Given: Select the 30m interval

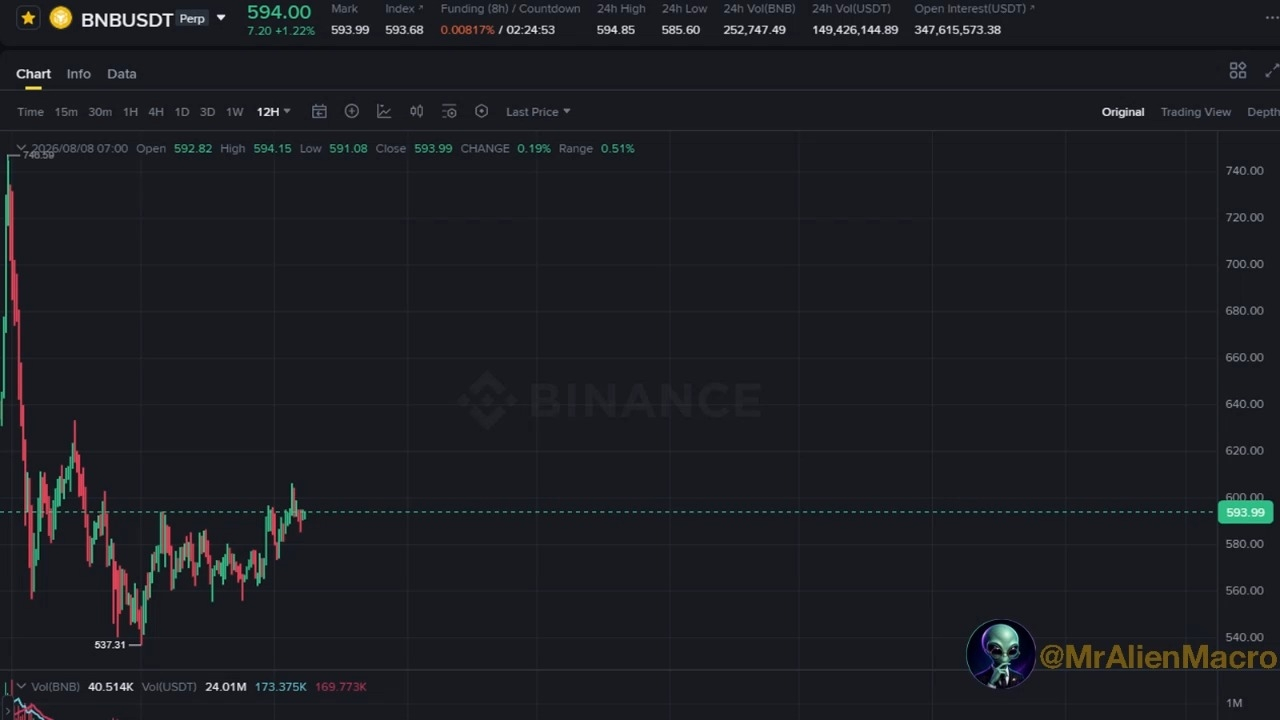Looking at the screenshot, I should pyautogui.click(x=100, y=112).
